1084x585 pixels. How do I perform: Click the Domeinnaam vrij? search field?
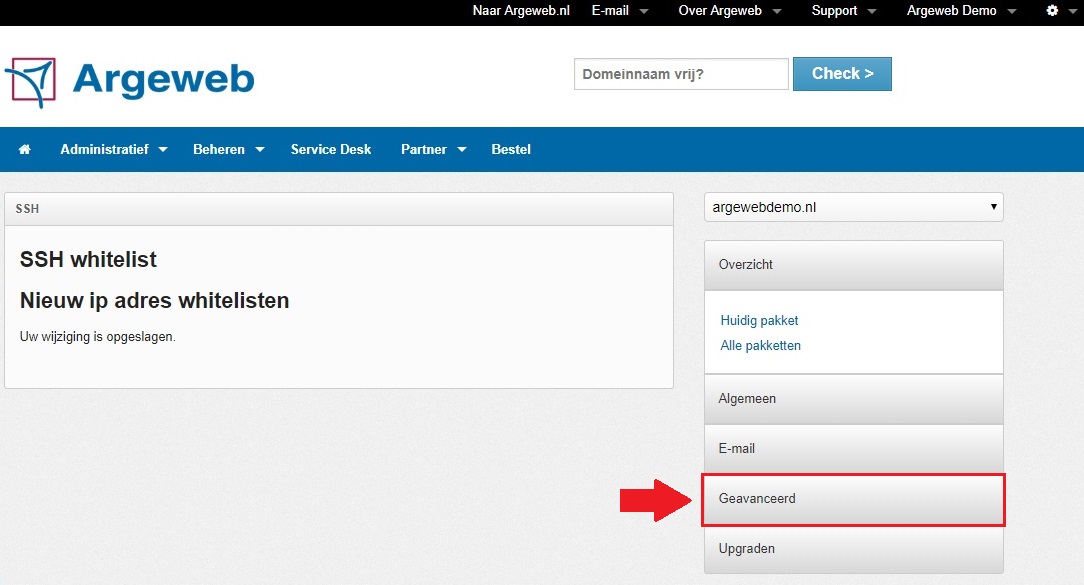[x=681, y=74]
